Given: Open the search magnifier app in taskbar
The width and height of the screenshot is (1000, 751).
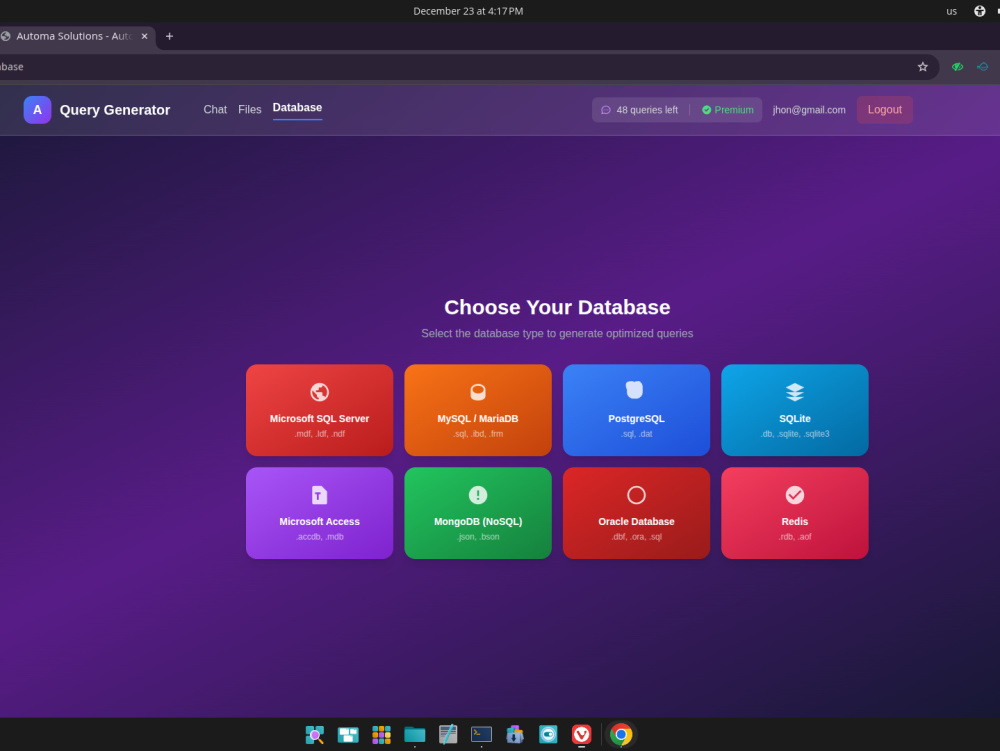Looking at the screenshot, I should [x=314, y=734].
